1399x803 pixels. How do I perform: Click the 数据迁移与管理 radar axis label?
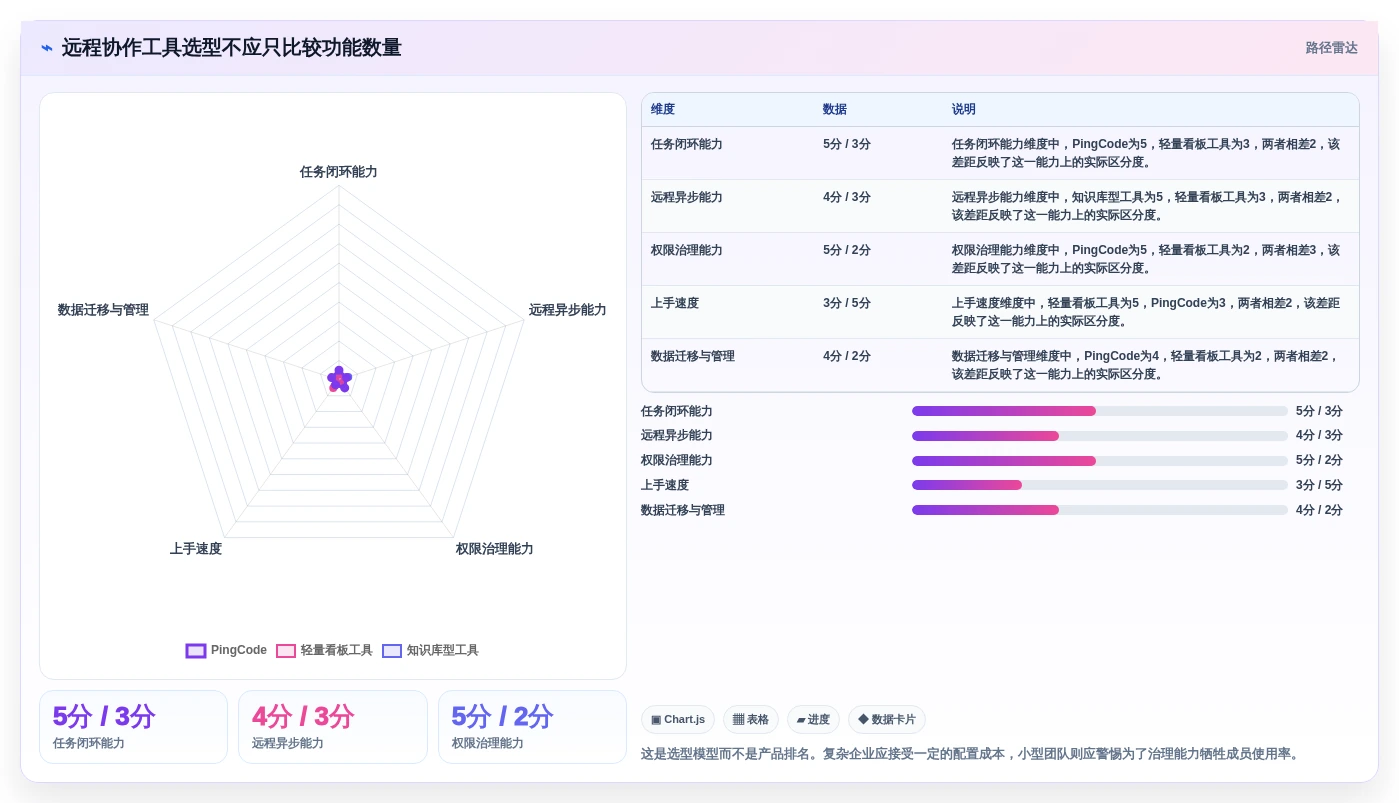point(103,310)
